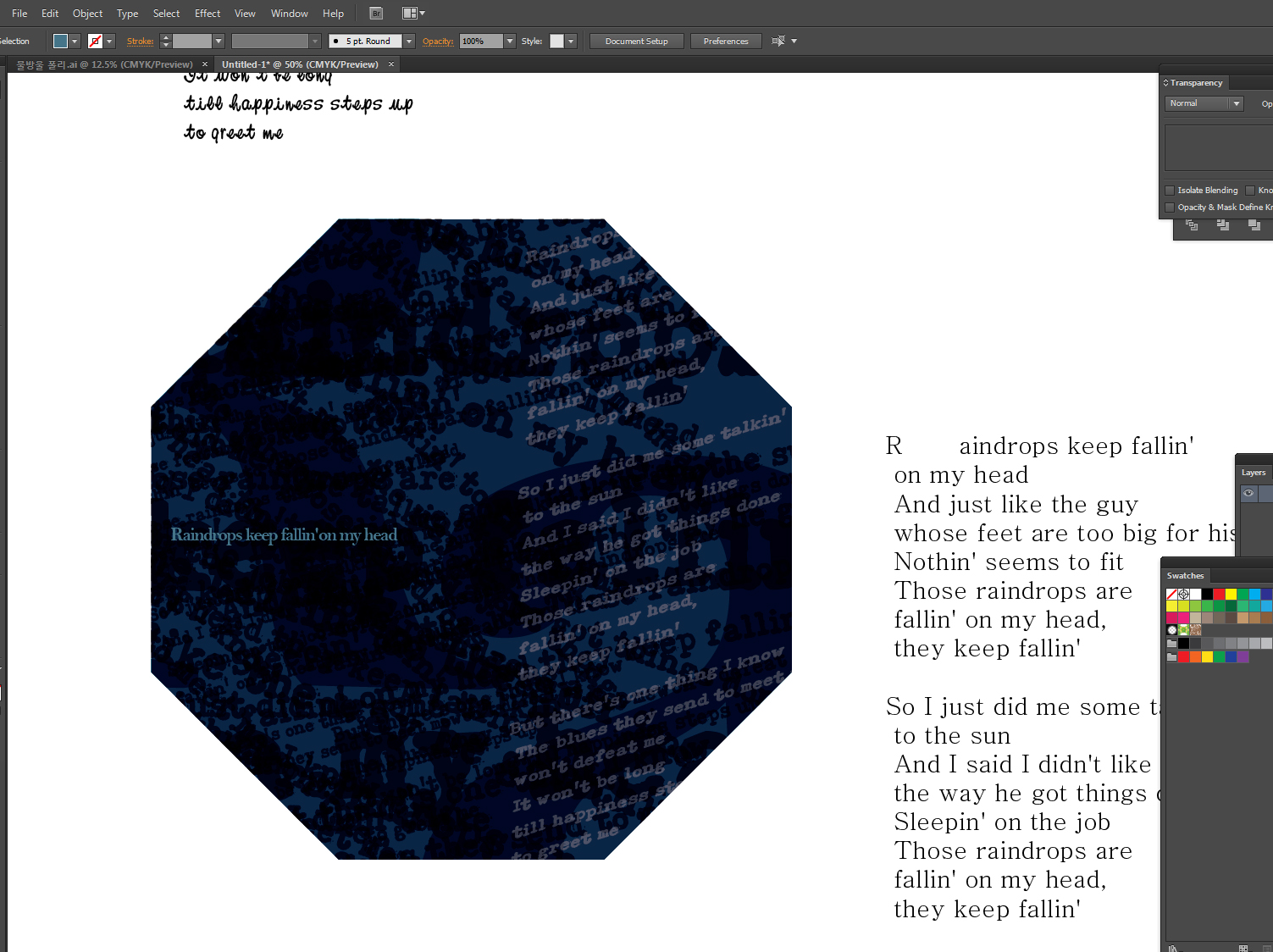
Task: Select the Swatches panel tab
Action: [1185, 576]
